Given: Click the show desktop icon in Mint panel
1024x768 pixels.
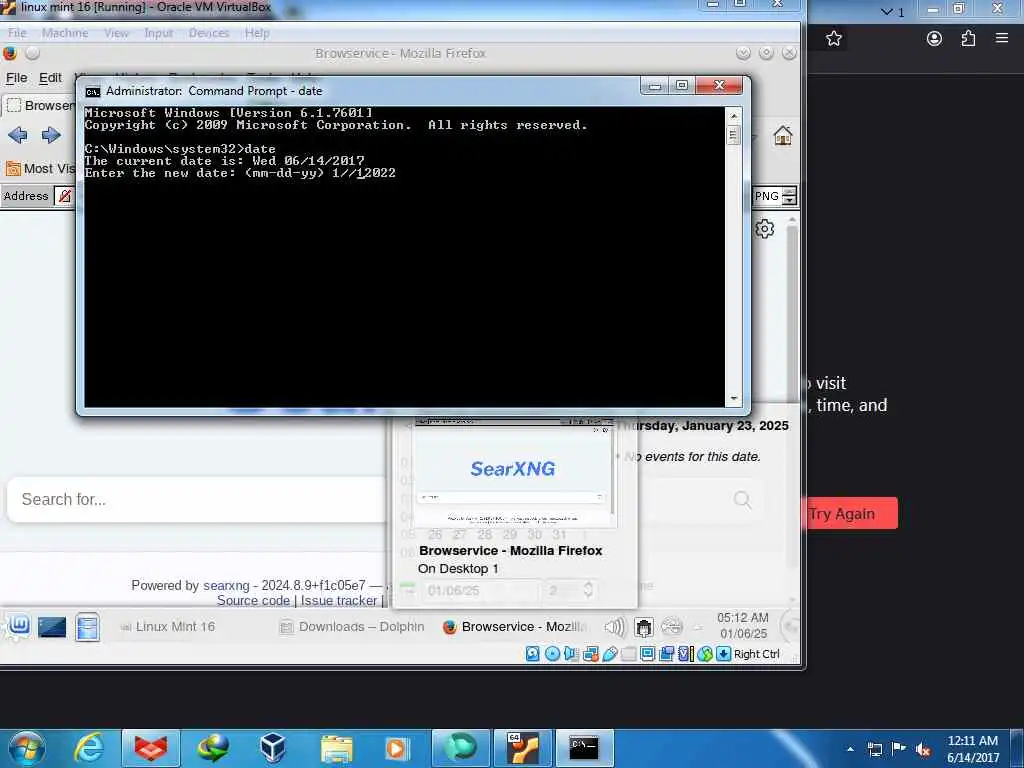Looking at the screenshot, I should click(52, 627).
